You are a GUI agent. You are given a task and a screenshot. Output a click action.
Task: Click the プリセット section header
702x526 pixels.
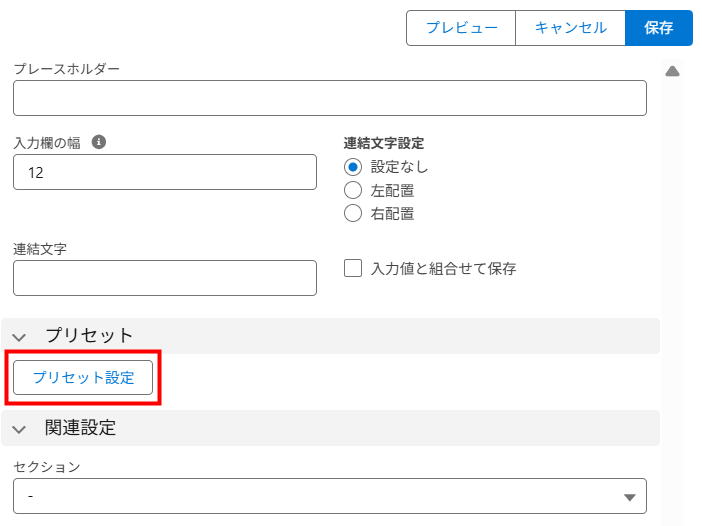tap(89, 336)
